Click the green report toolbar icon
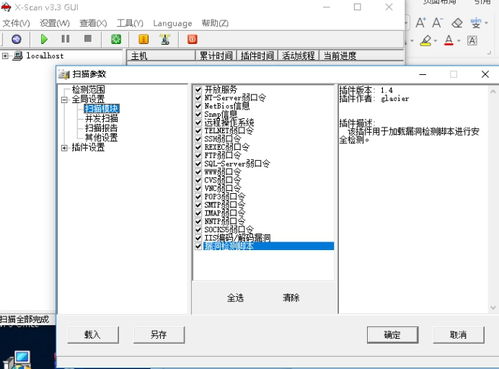 point(116,39)
